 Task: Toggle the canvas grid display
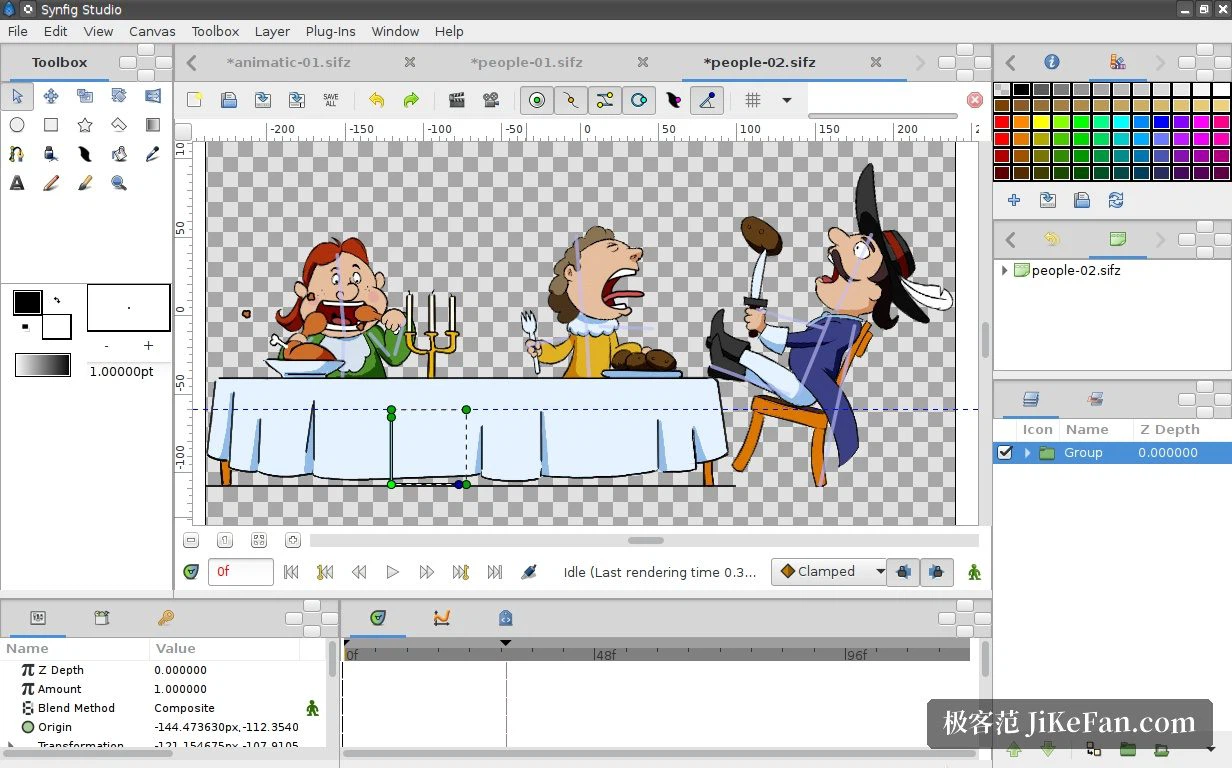pyautogui.click(x=753, y=100)
